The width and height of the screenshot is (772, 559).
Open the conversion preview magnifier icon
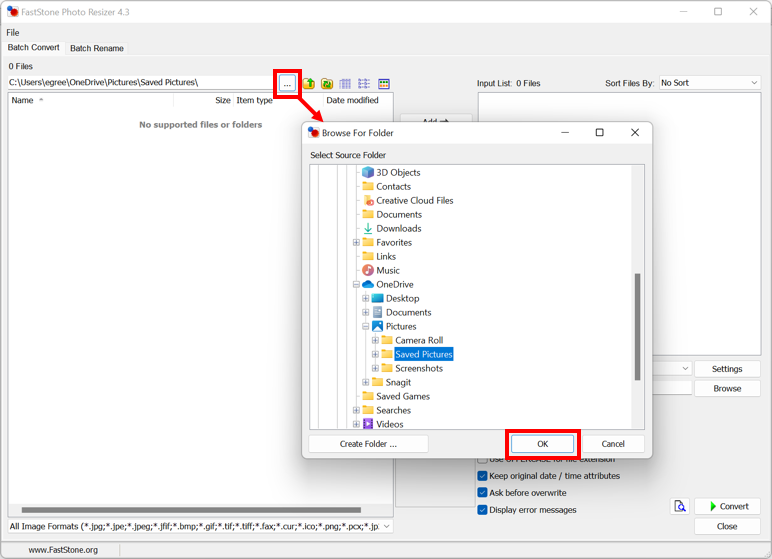click(x=680, y=506)
